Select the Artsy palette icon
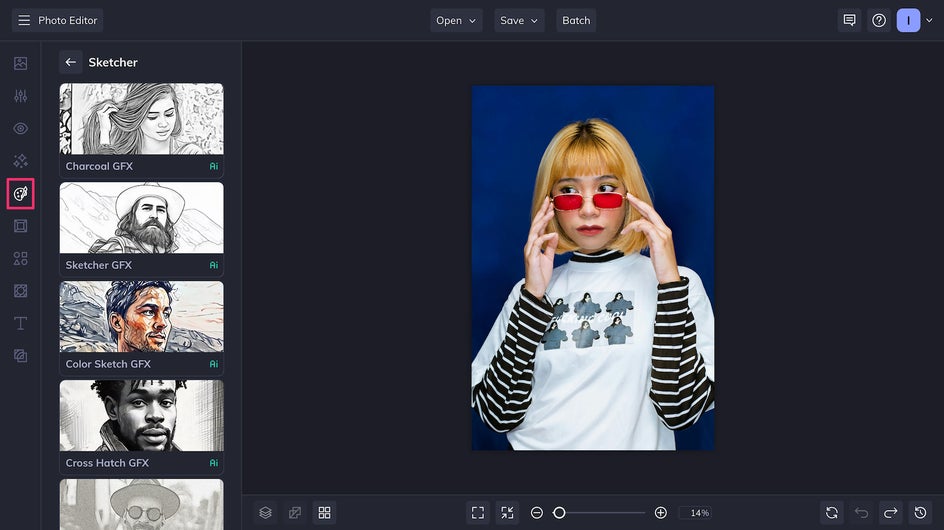This screenshot has height=530, width=944. click(x=20, y=193)
